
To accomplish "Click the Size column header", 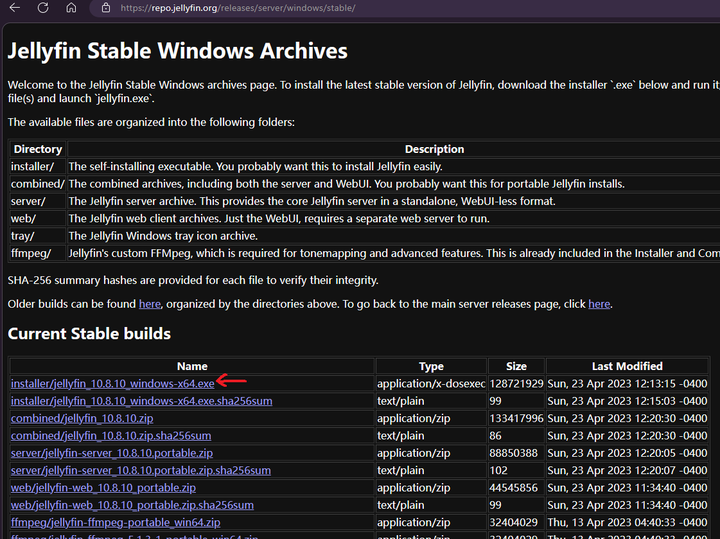I will 516,366.
